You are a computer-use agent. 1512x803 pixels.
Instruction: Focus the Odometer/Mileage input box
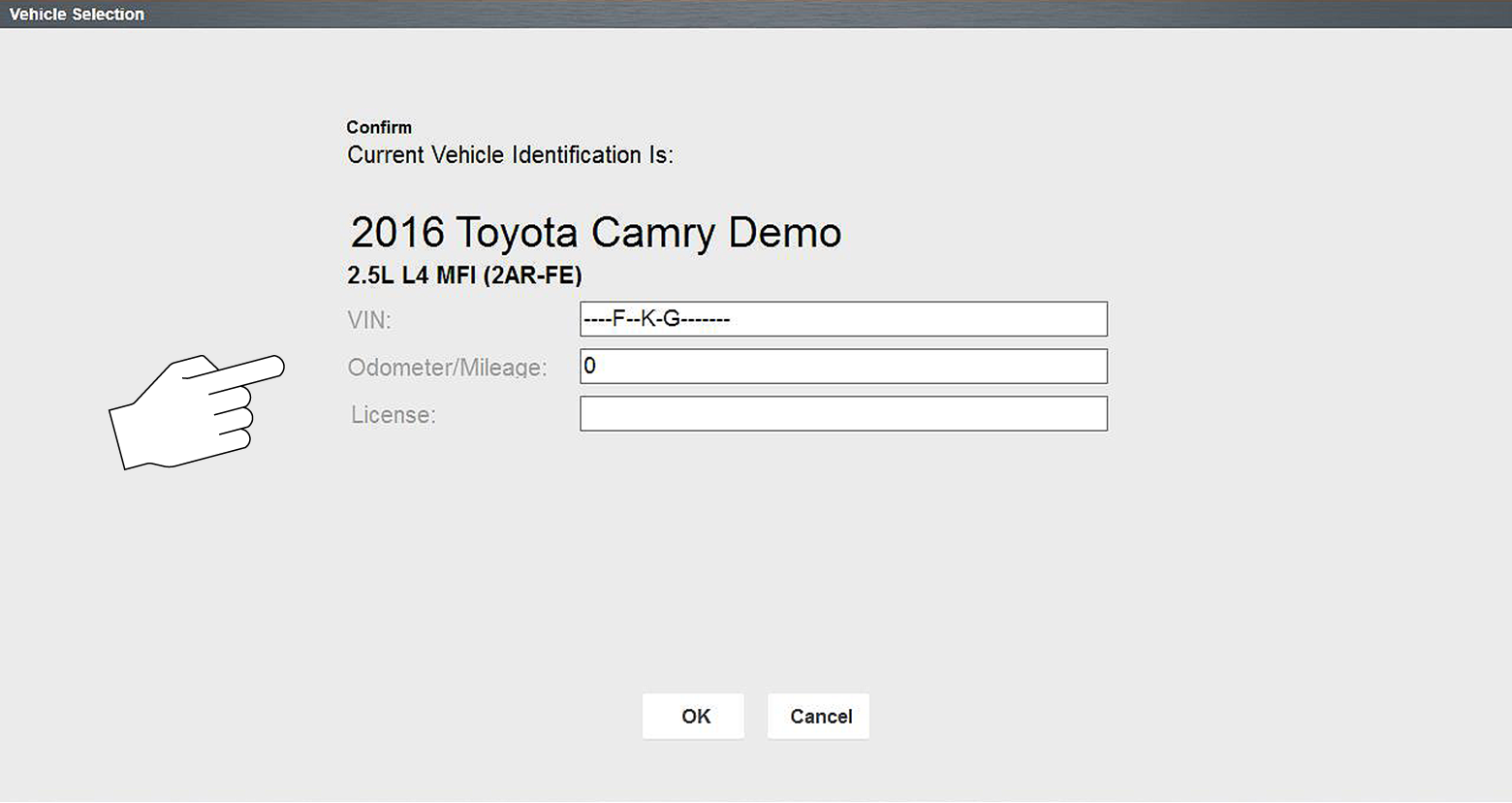[x=843, y=367]
